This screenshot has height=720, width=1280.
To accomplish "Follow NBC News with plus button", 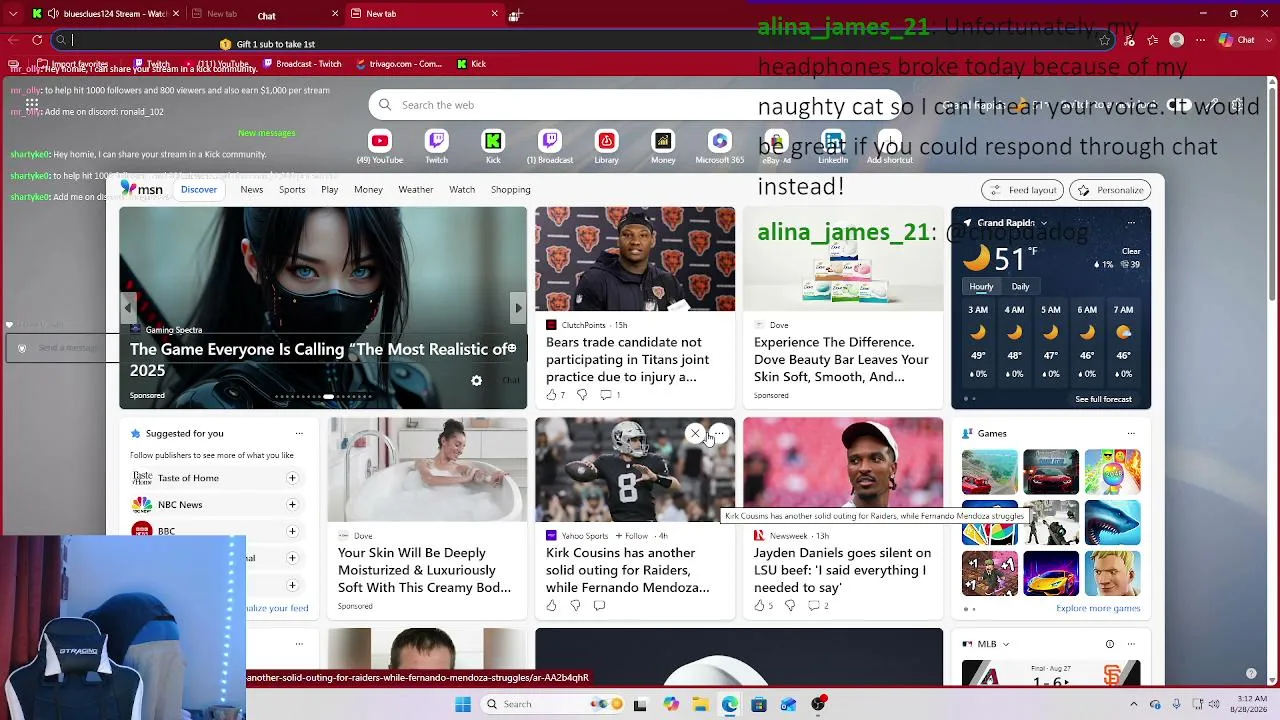I will 292,504.
